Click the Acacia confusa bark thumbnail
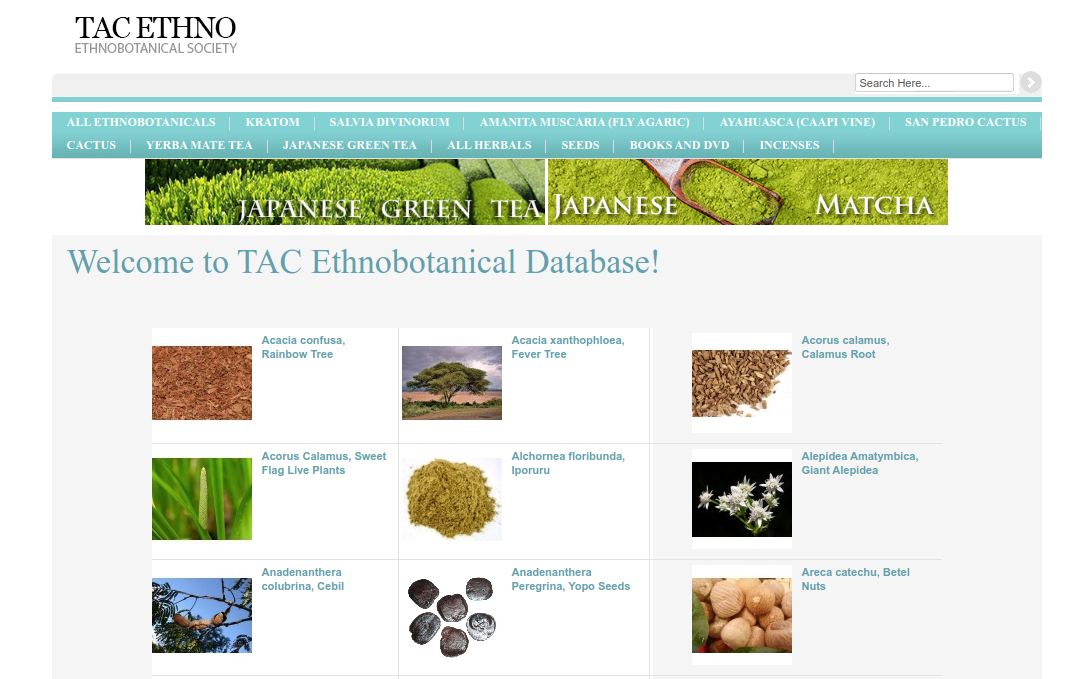 pyautogui.click(x=202, y=383)
